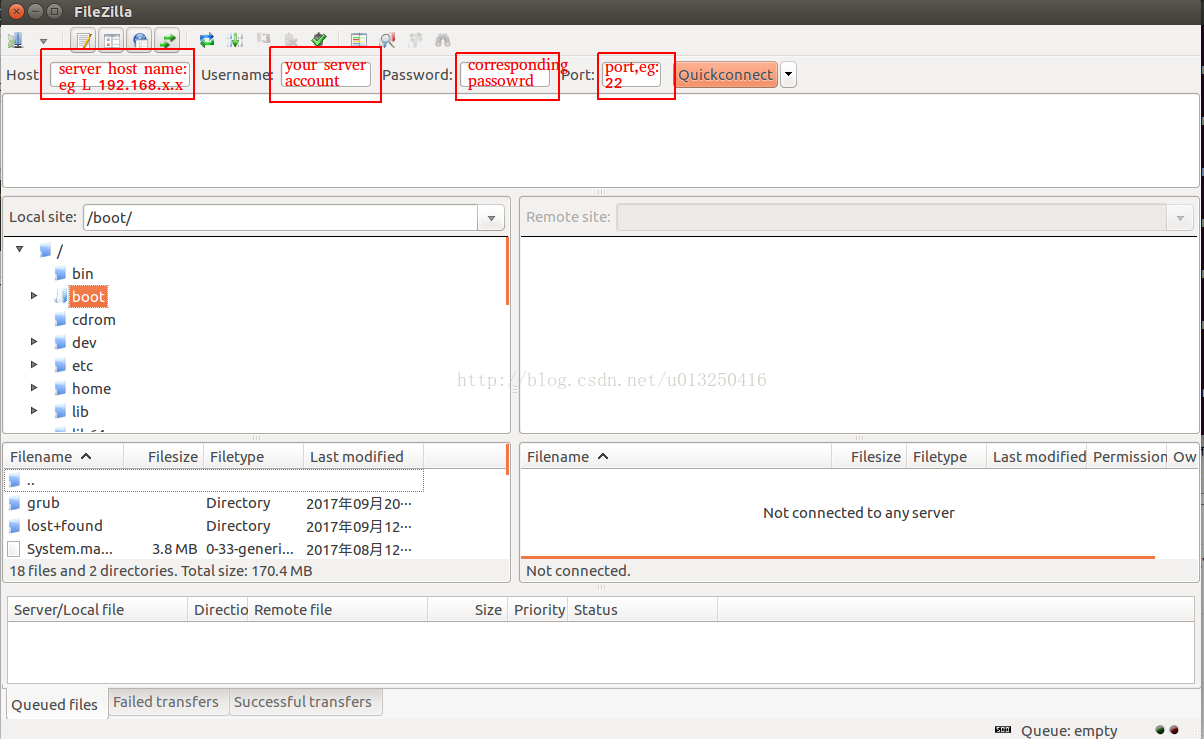Toggle the remote directory tree view
Viewport: 1204px width, 739px height.
[140, 41]
